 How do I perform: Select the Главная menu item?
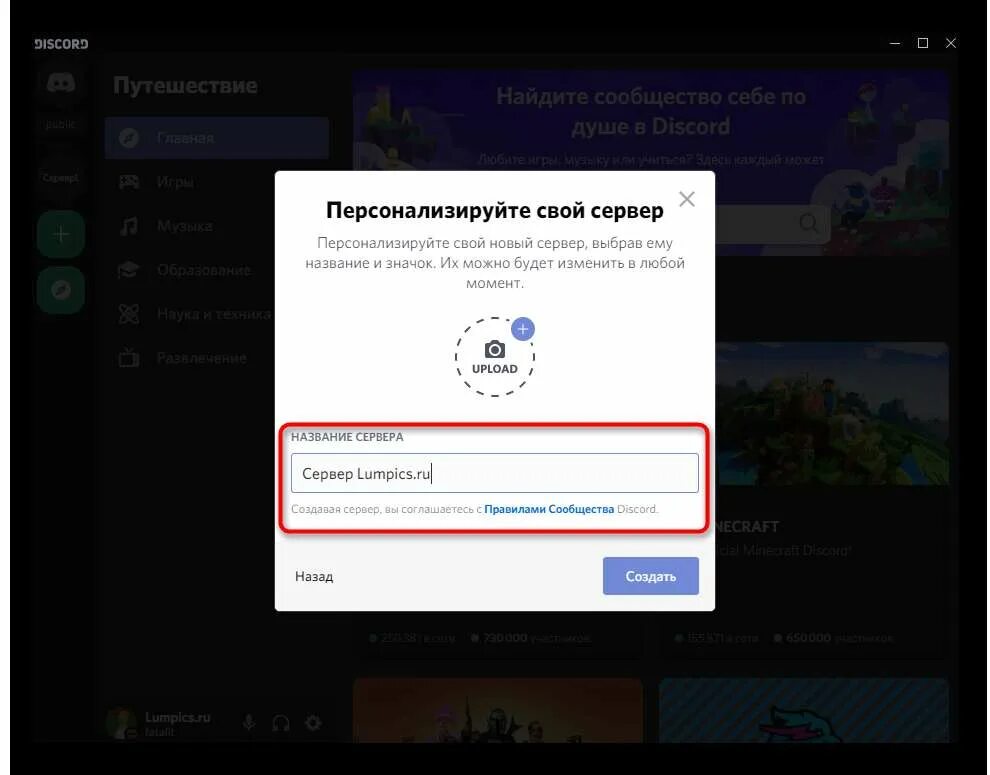[x=217, y=137]
